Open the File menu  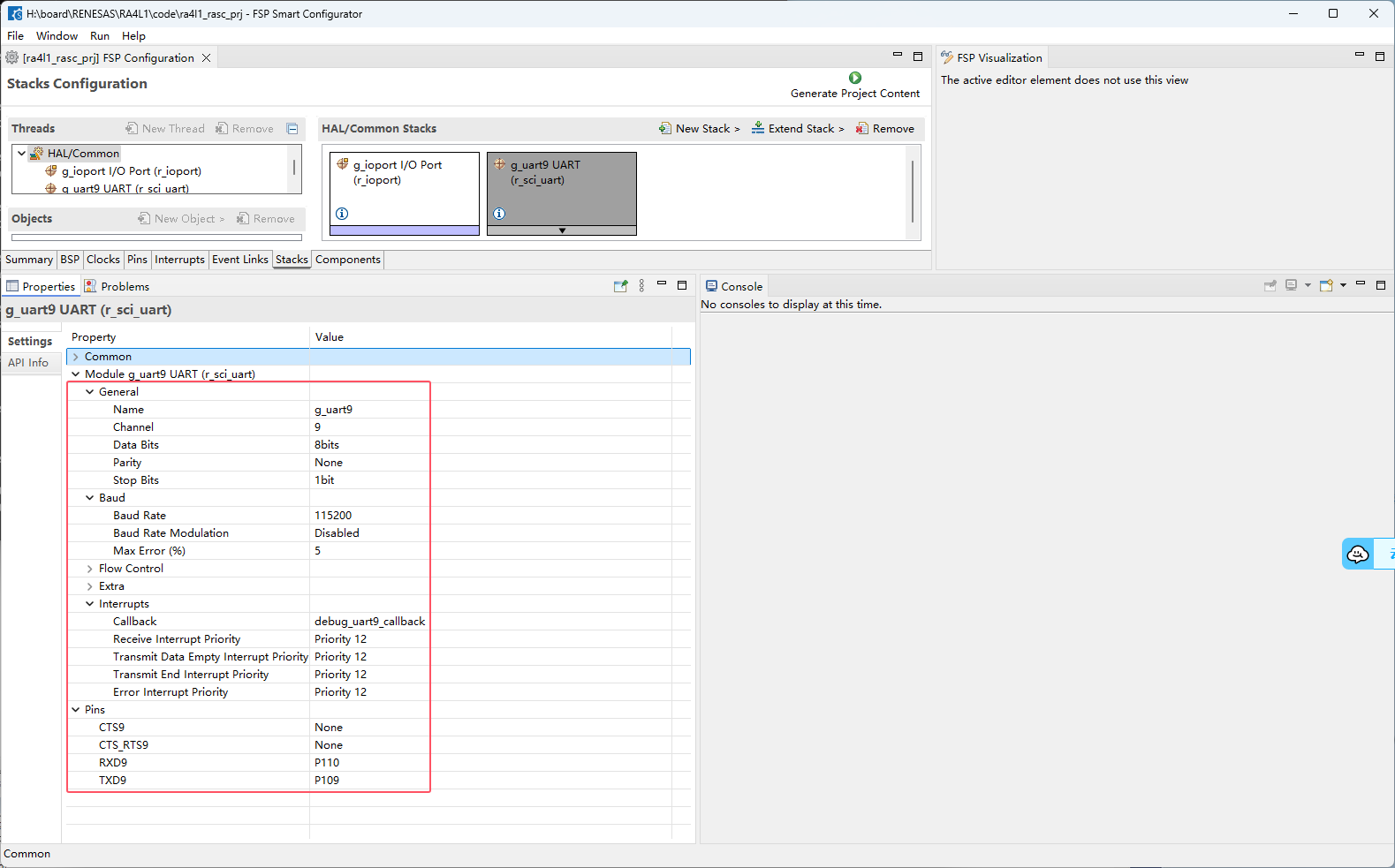point(16,36)
